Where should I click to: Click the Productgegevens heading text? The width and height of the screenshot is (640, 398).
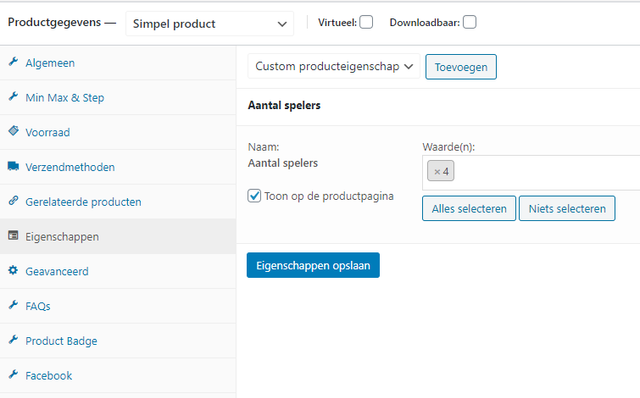click(54, 22)
